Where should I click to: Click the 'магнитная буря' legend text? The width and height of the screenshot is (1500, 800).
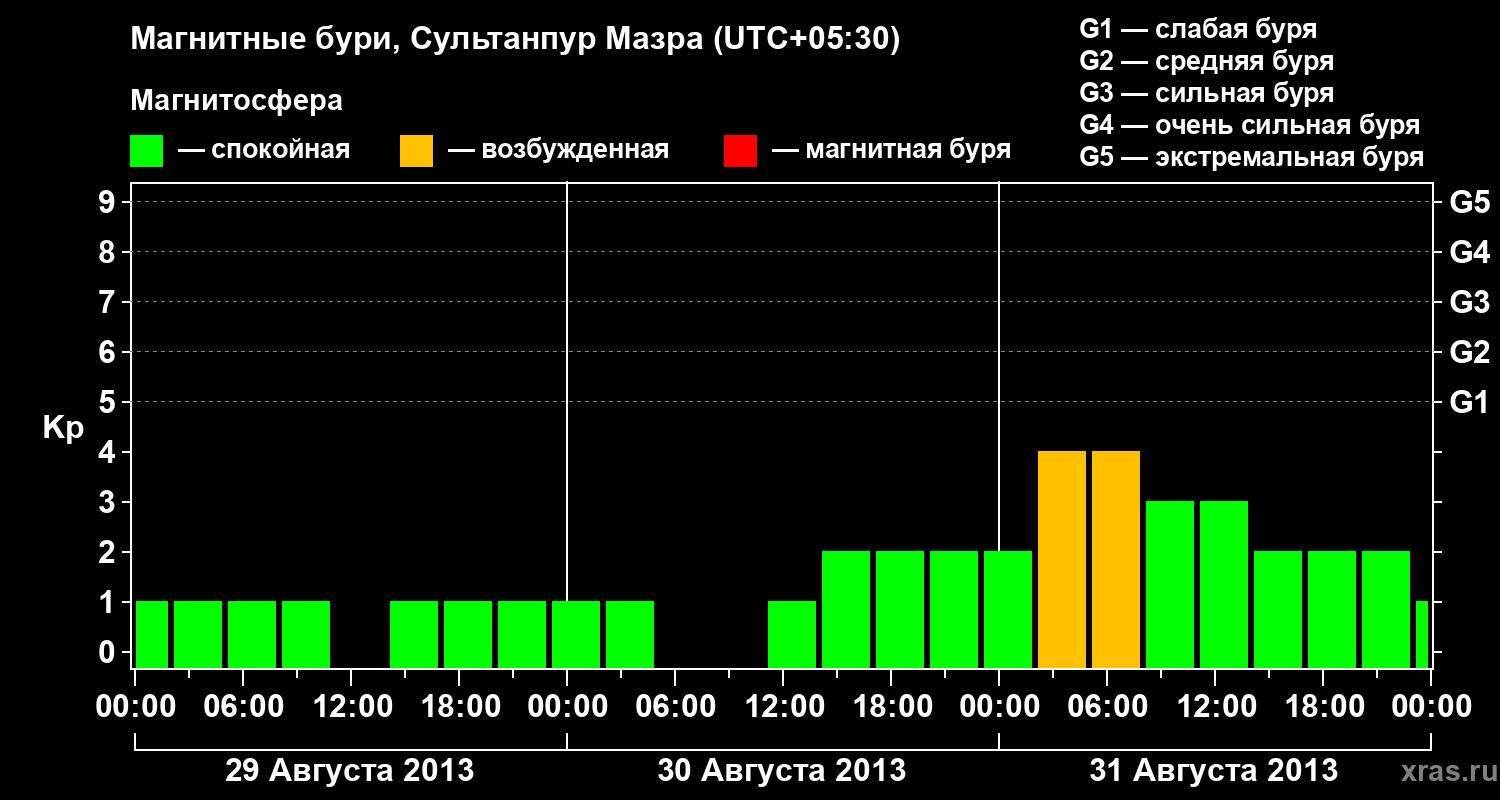[908, 151]
